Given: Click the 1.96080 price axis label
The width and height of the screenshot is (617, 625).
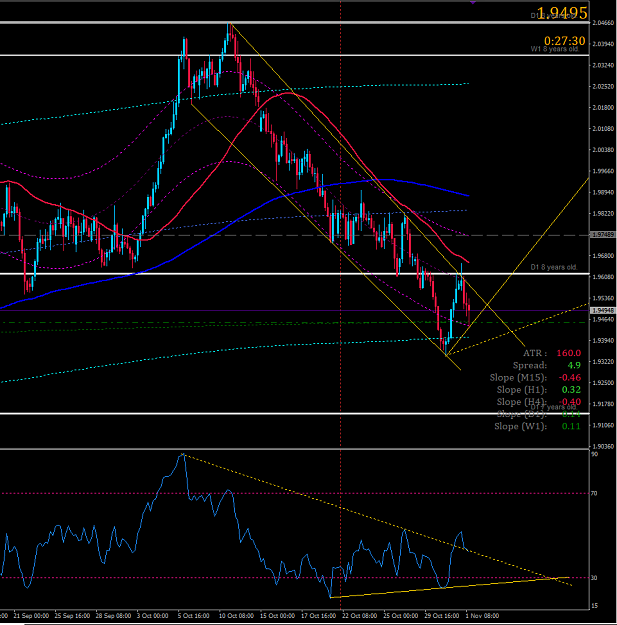Looking at the screenshot, I should click(603, 277).
